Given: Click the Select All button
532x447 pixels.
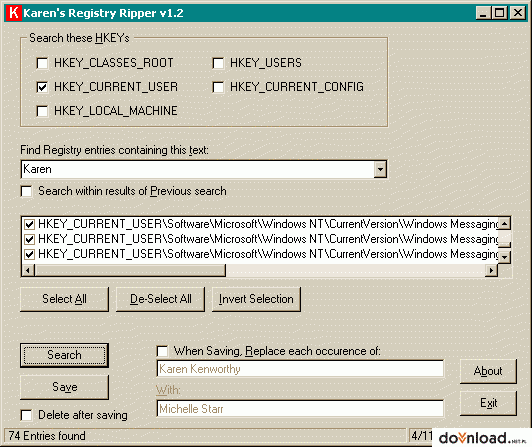Looking at the screenshot, I should point(64,299).
